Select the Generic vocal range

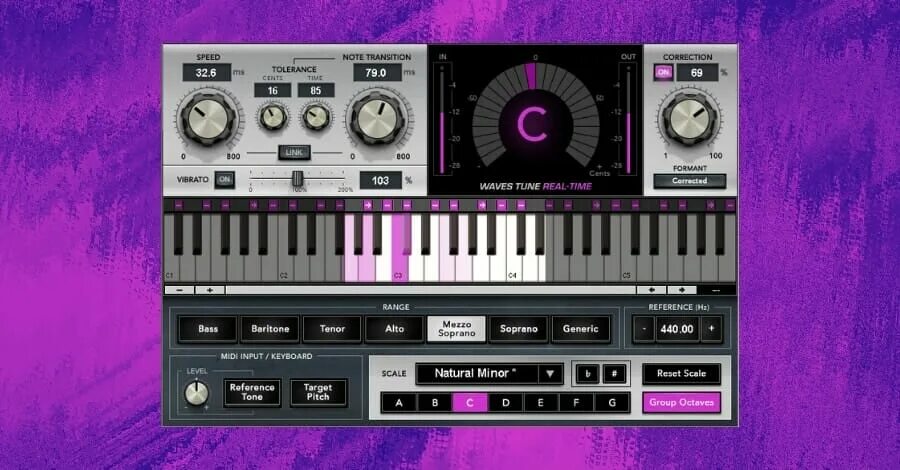click(x=580, y=329)
